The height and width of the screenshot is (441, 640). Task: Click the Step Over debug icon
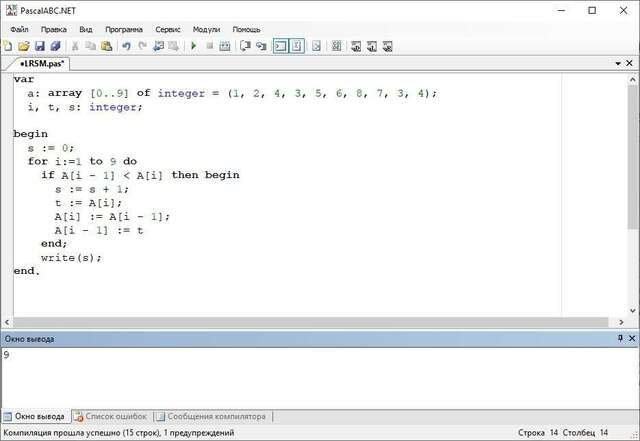point(245,46)
